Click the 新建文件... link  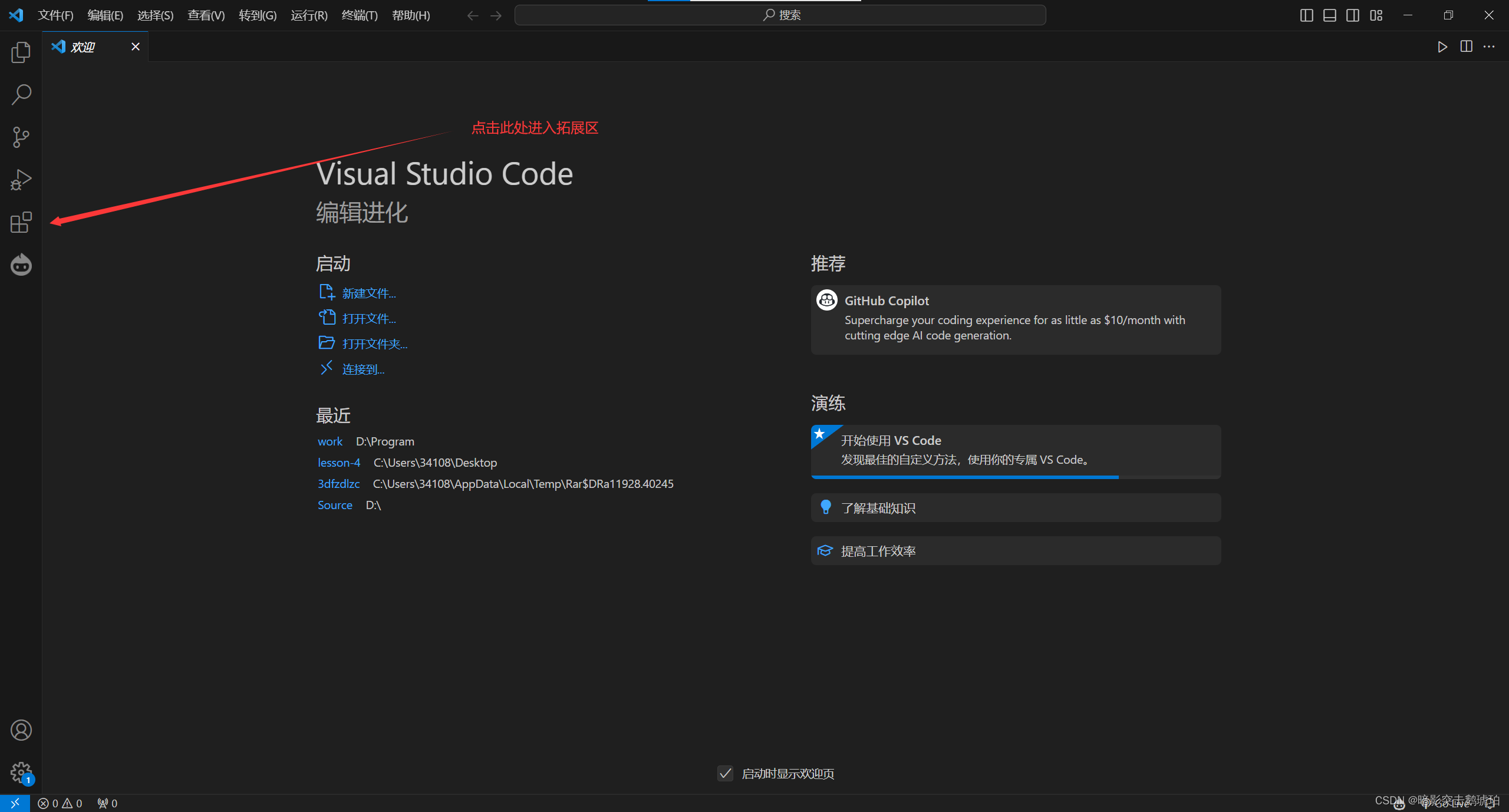368,293
